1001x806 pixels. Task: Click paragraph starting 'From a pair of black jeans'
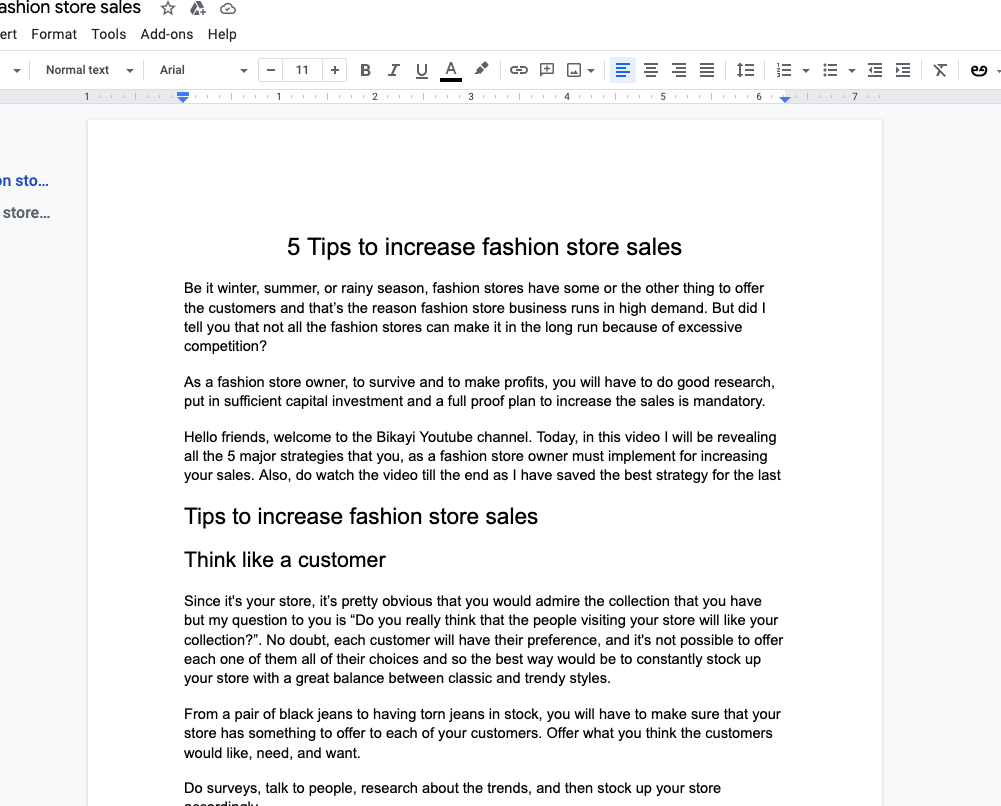(483, 733)
